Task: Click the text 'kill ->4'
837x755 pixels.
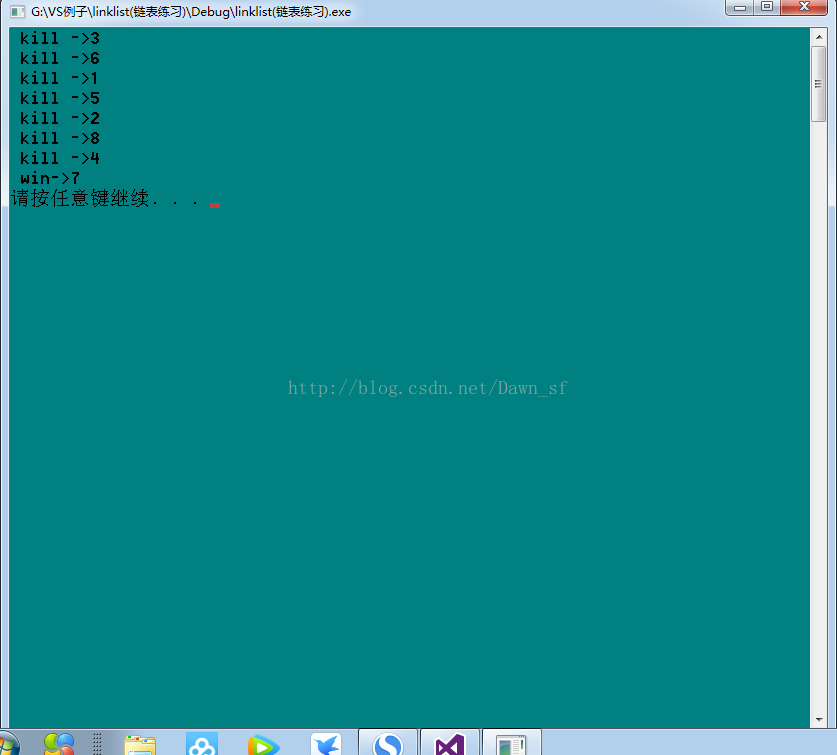Action: pyautogui.click(x=60, y=158)
